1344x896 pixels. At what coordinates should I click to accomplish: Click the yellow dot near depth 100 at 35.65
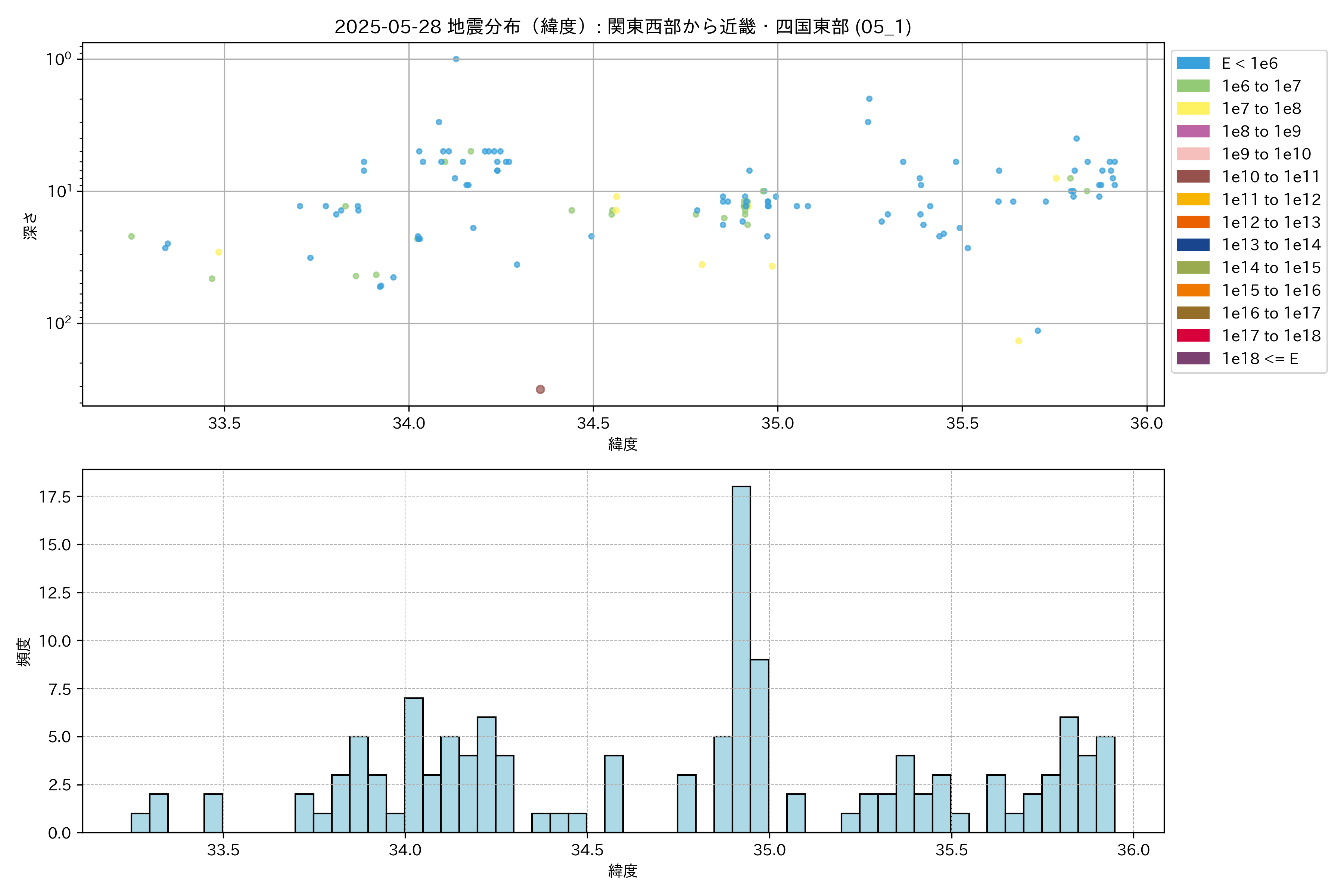click(x=1018, y=340)
